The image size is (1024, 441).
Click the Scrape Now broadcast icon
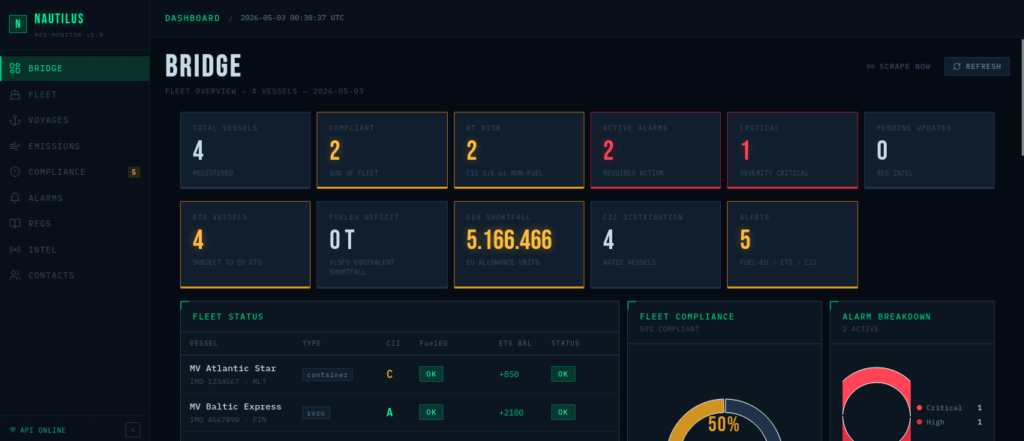(871, 67)
